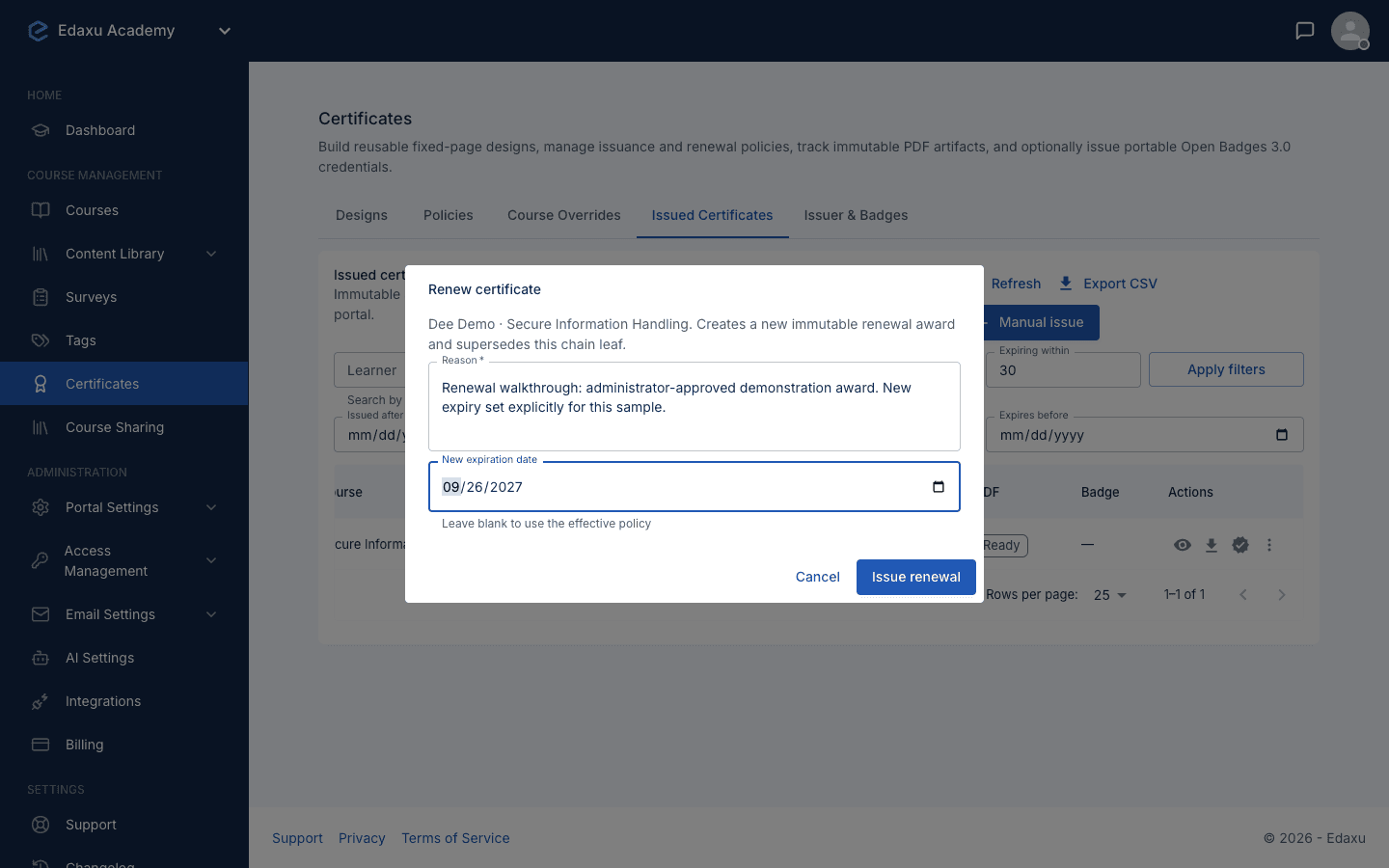The height and width of the screenshot is (868, 1389).
Task: Download the certificate PDF icon
Action: [x=1212, y=545]
